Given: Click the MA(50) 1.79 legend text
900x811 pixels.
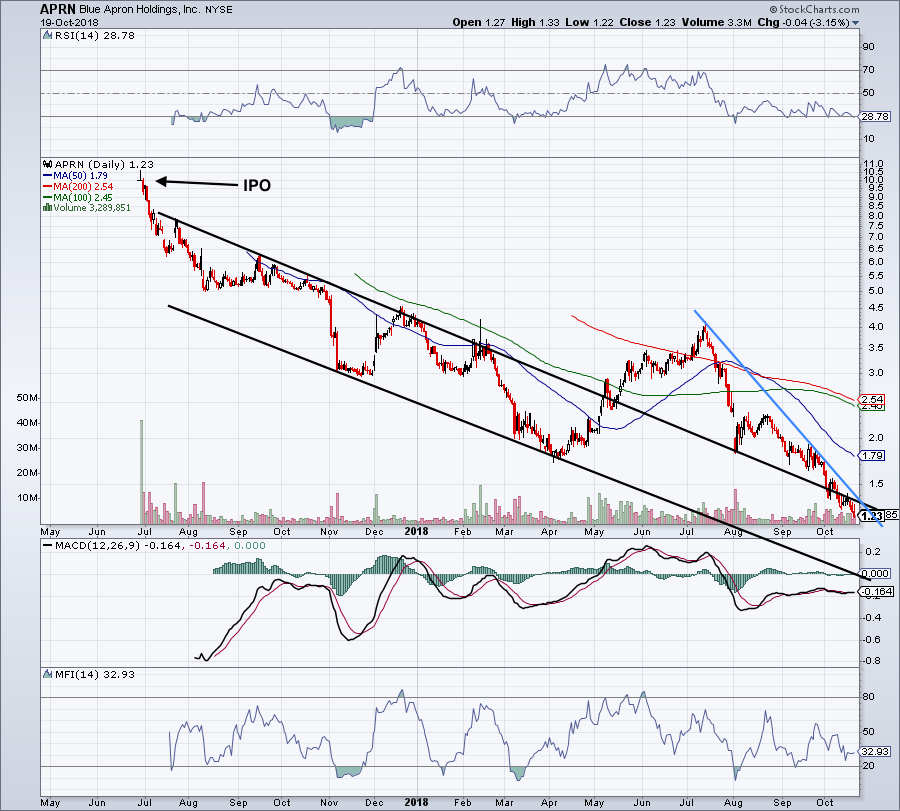Looking at the screenshot, I should click(80, 176).
